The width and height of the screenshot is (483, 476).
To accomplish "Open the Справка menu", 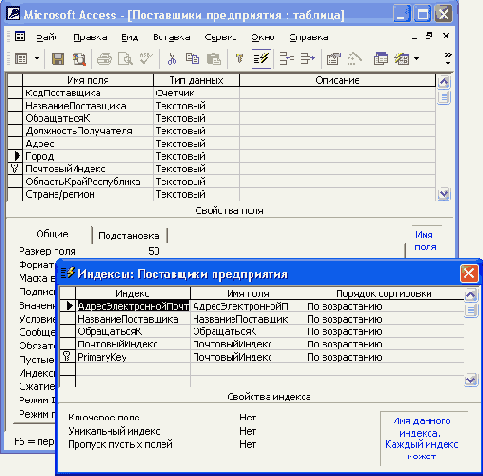I will [x=309, y=37].
